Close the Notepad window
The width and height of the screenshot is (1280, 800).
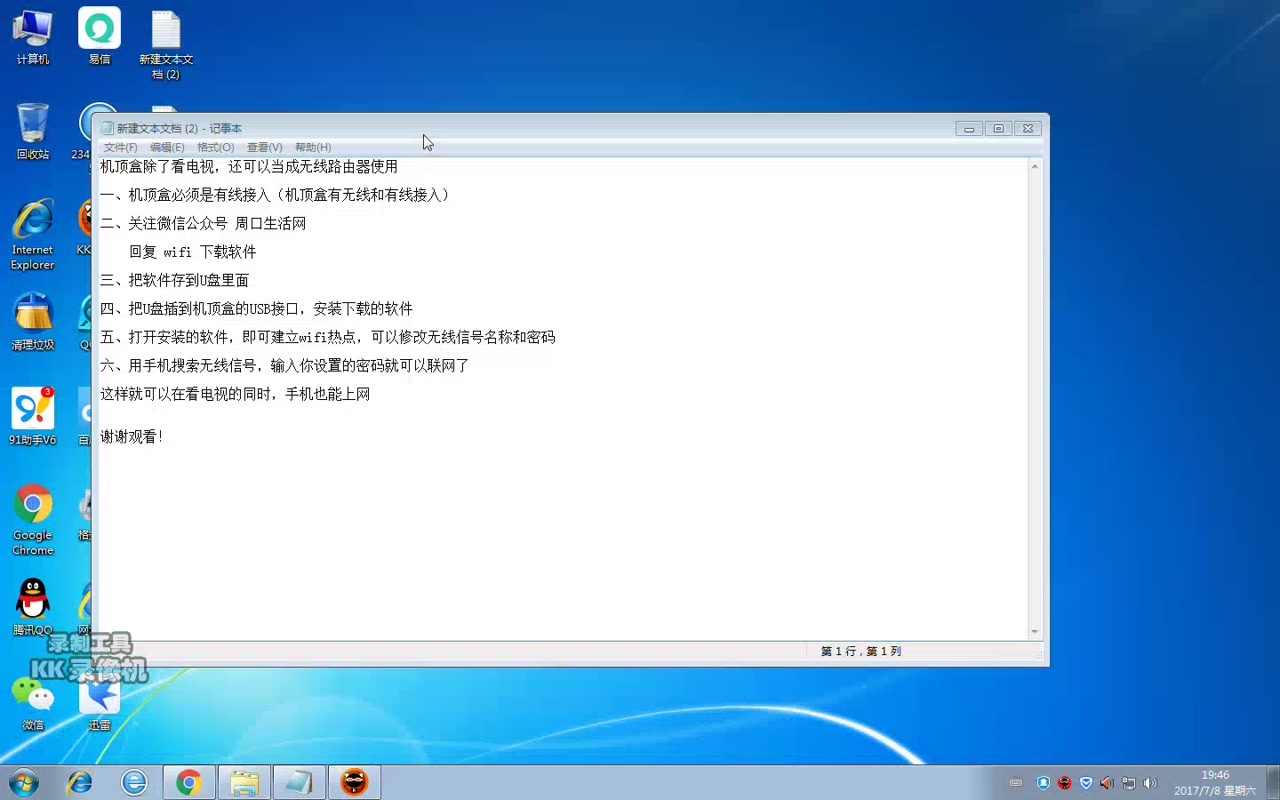(x=1028, y=128)
